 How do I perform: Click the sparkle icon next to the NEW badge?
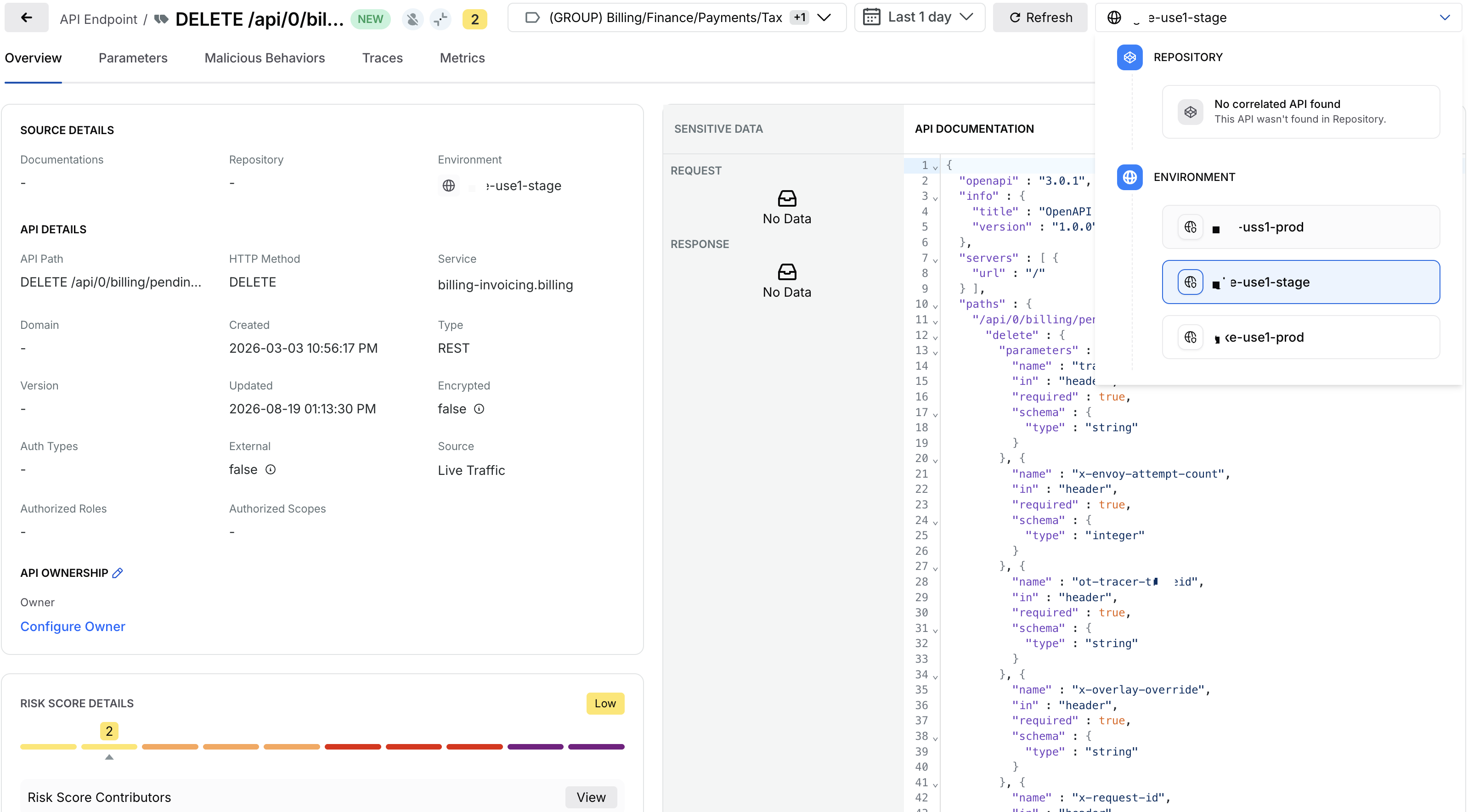(440, 19)
